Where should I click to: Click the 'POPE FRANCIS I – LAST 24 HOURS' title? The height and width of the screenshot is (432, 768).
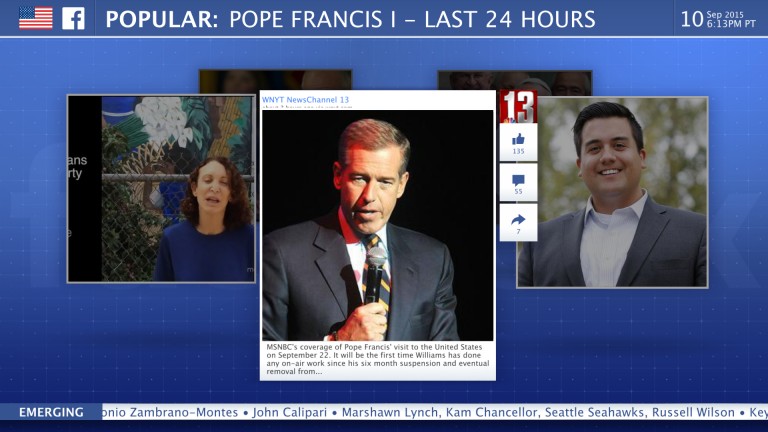pyautogui.click(x=412, y=20)
